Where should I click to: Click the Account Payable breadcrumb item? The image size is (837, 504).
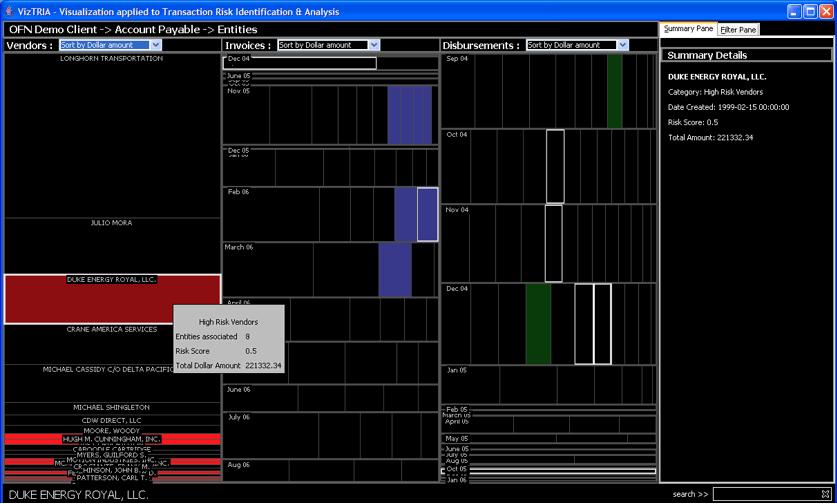point(157,30)
